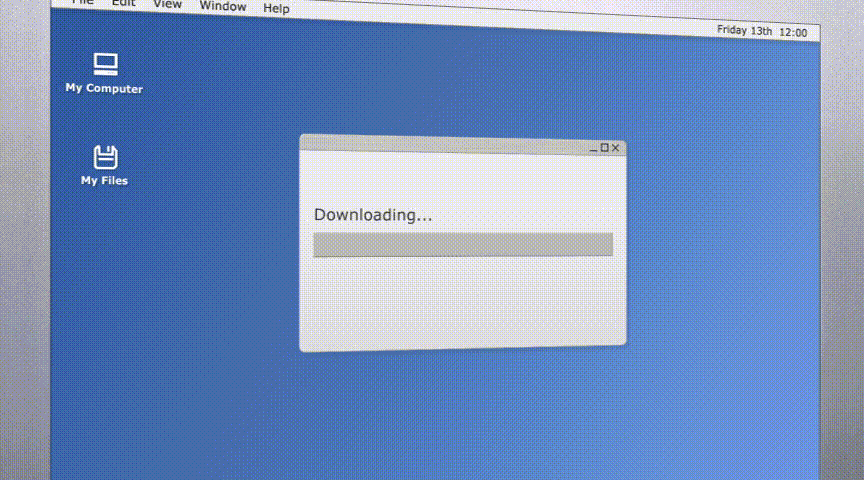Show the Help menu
Image resolution: width=864 pixels, height=480 pixels.
tap(276, 9)
